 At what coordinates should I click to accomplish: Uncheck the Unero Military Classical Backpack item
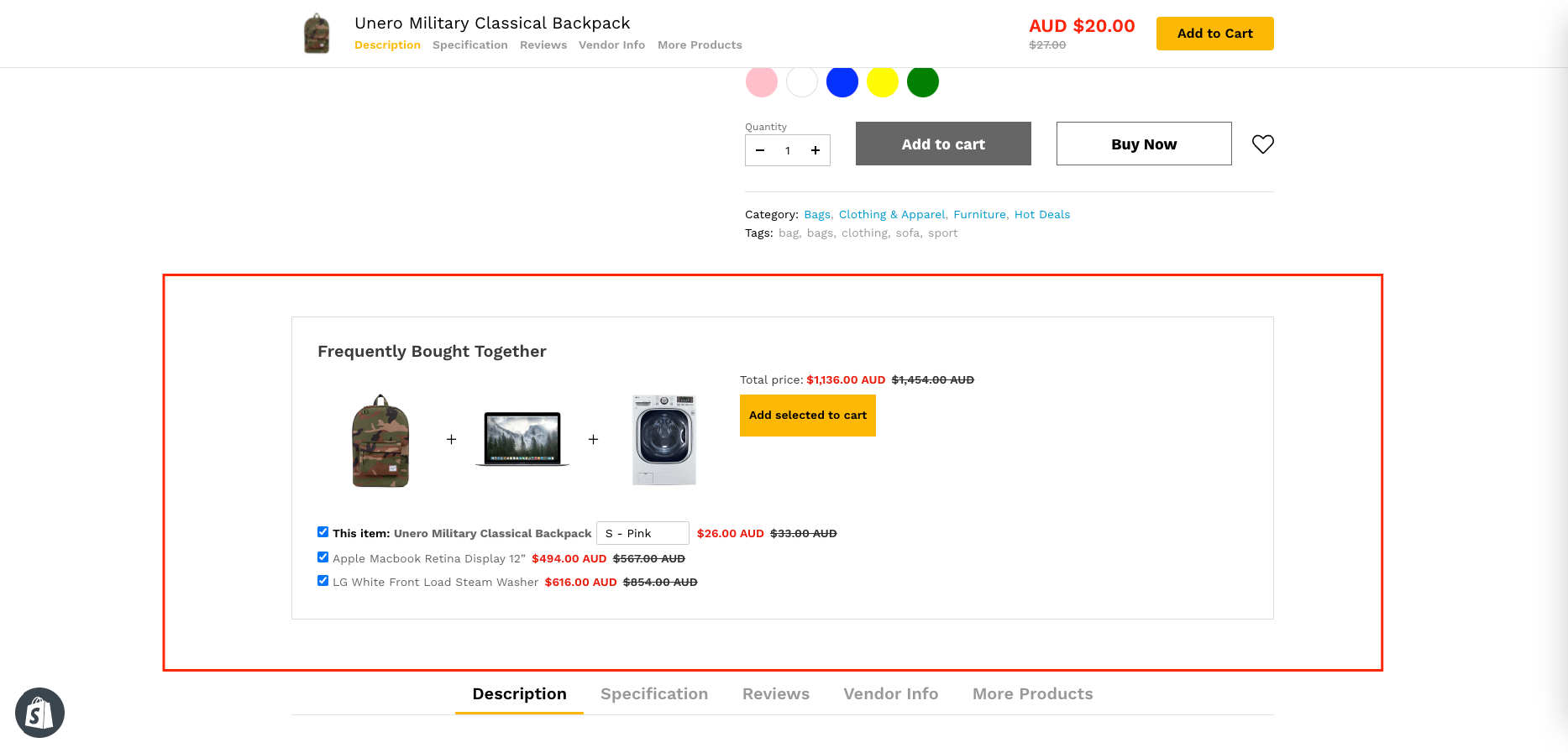tap(323, 532)
